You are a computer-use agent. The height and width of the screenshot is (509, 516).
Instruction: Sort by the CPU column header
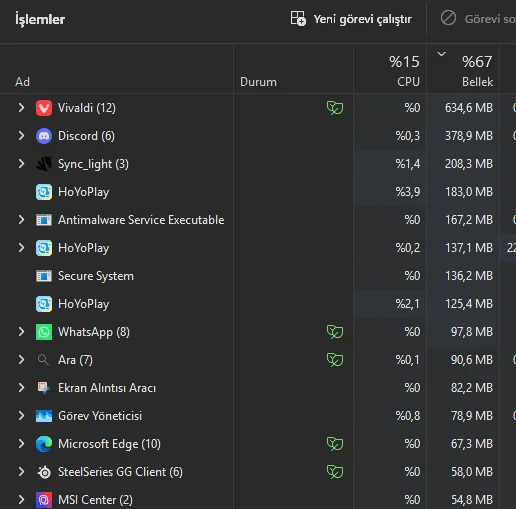click(x=390, y=69)
